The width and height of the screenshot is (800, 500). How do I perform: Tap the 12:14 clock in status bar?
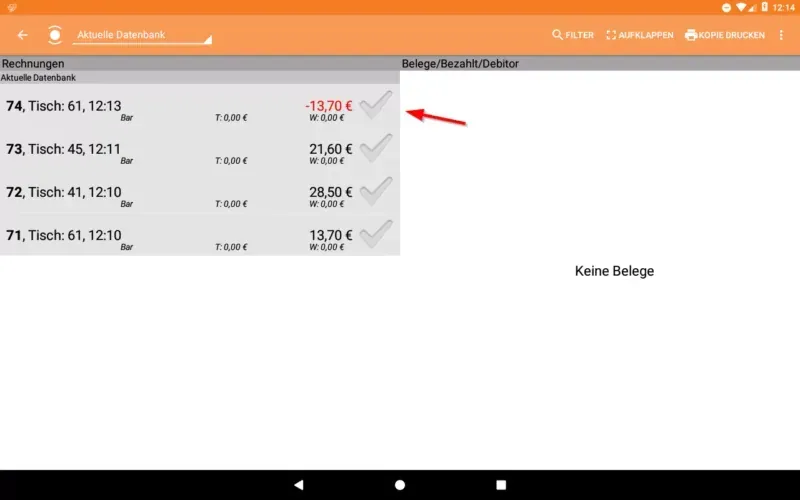tap(783, 7)
